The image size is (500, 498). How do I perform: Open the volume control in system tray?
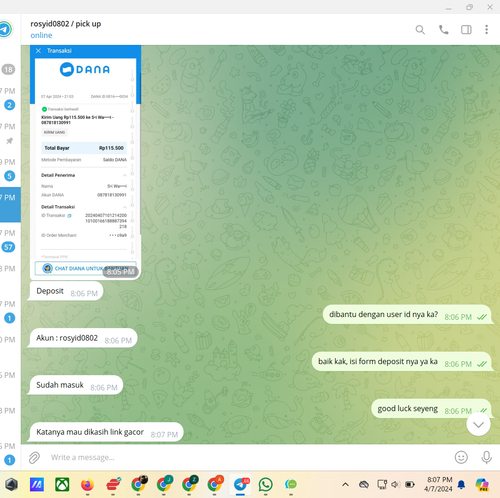tap(395, 484)
